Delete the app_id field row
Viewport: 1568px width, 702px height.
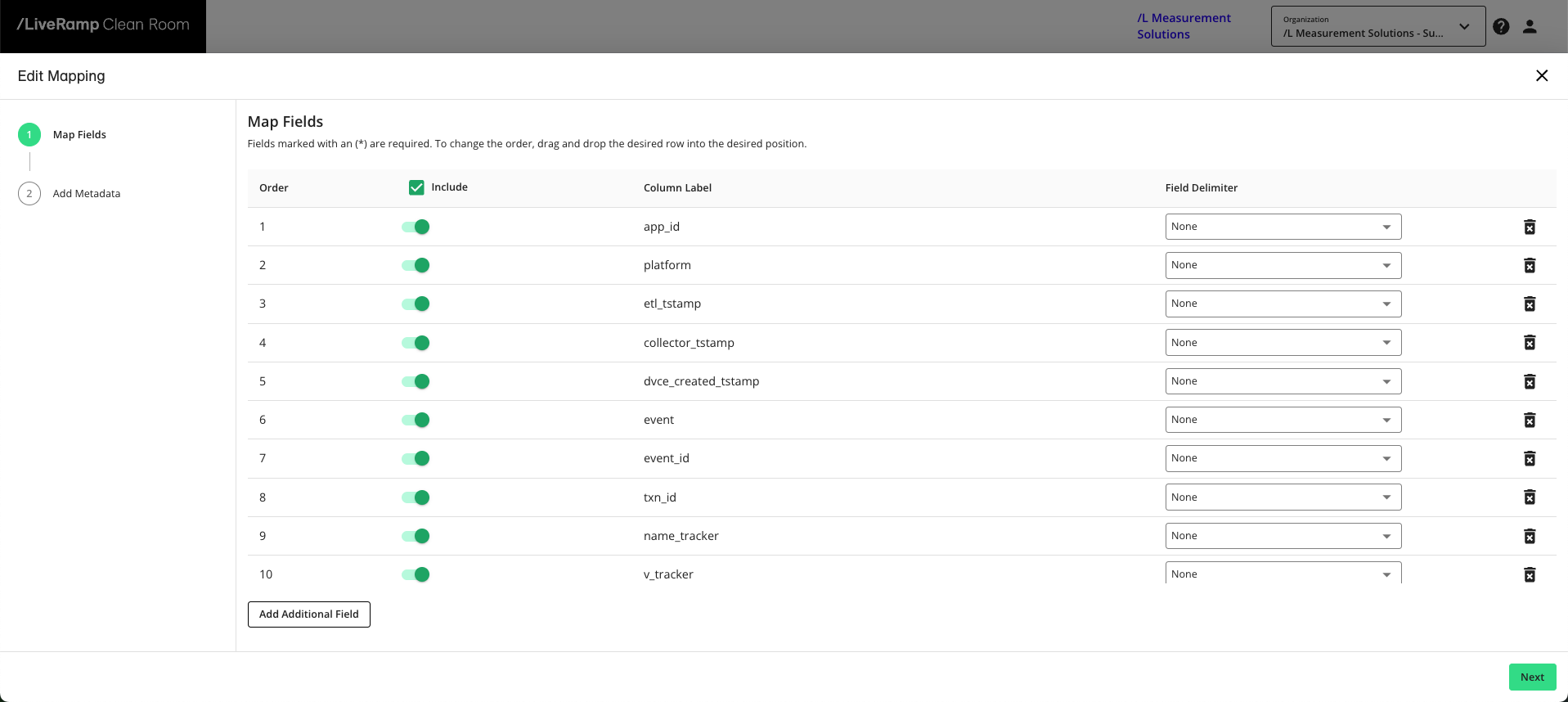point(1529,227)
